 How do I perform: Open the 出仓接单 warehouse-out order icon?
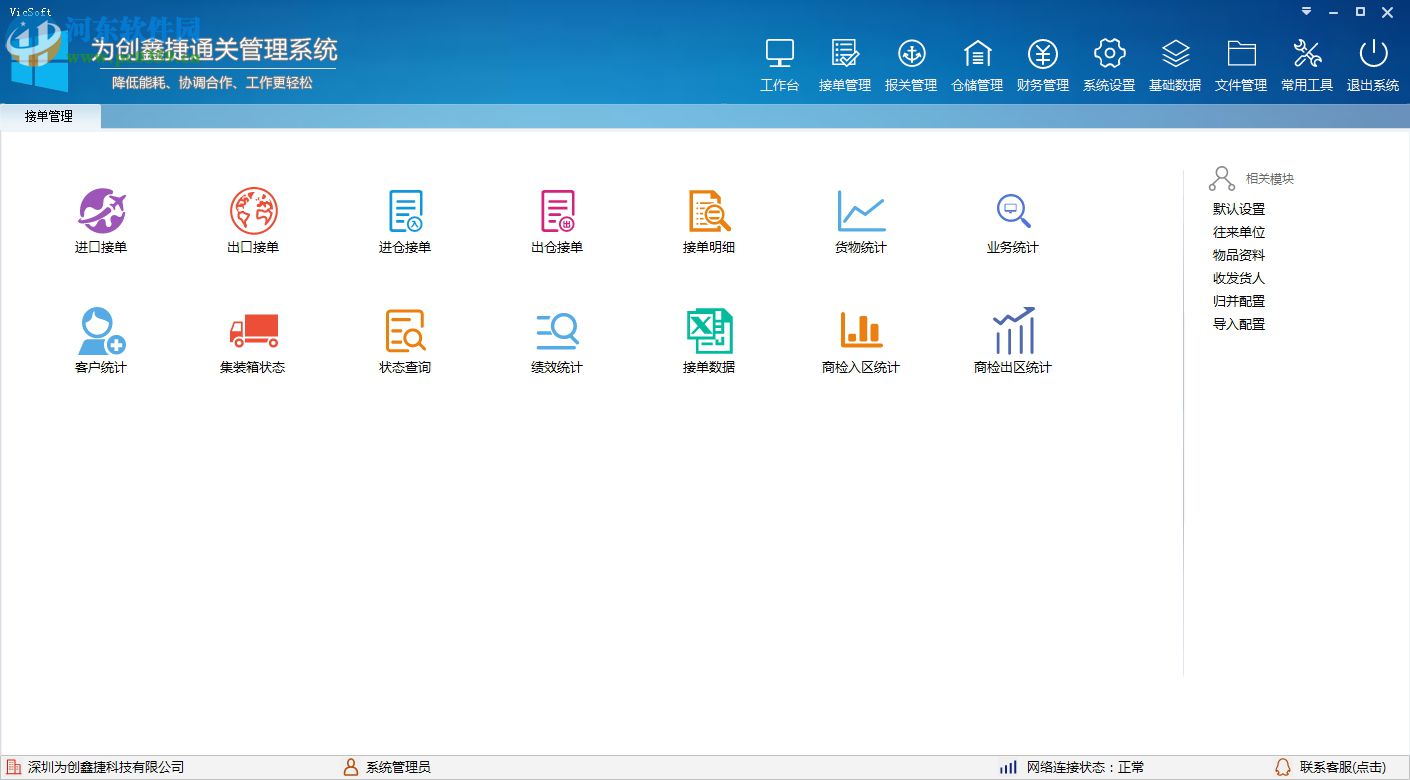tap(557, 210)
